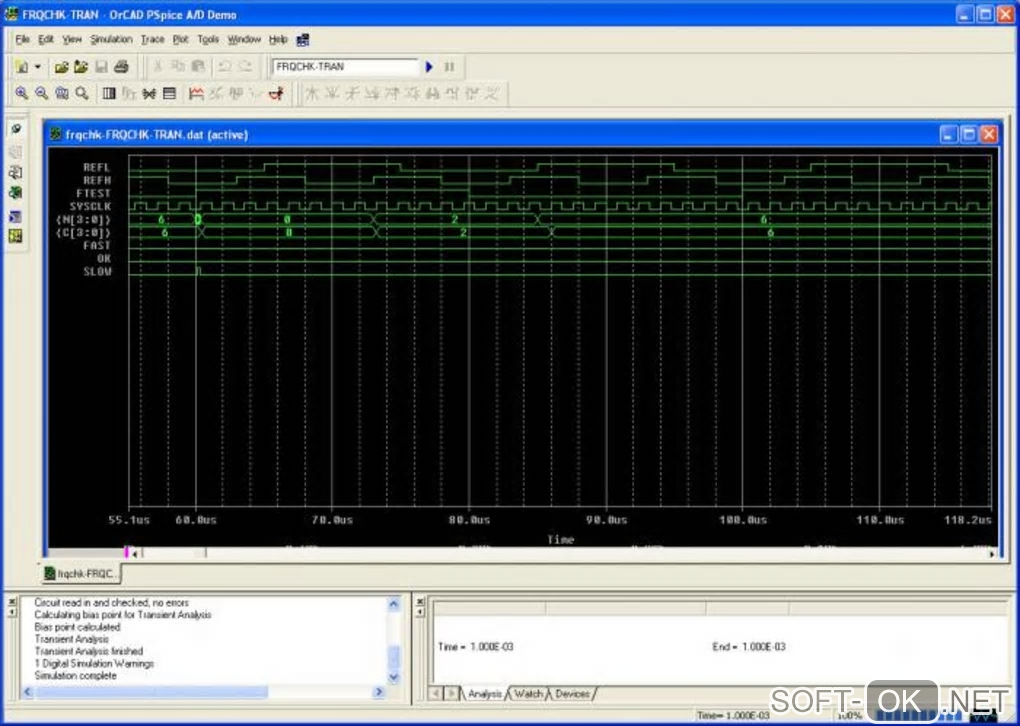Click the FRQCHK-TRAN simulation profile field
This screenshot has width=1020, height=726.
coord(344,67)
